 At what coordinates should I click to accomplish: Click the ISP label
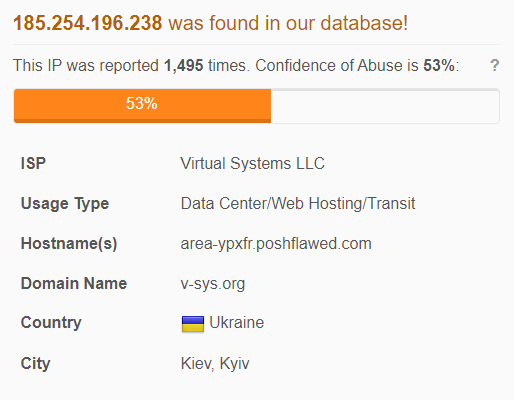tap(33, 163)
